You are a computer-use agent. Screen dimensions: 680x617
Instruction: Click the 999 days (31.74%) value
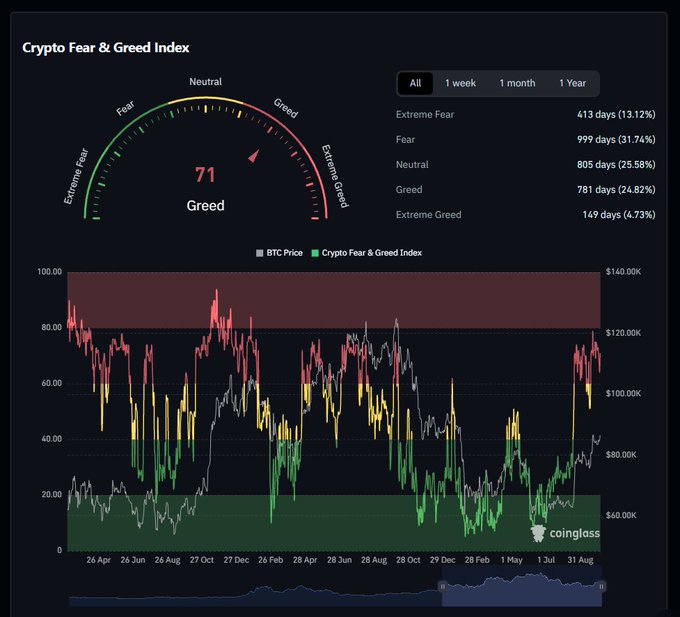tap(616, 140)
